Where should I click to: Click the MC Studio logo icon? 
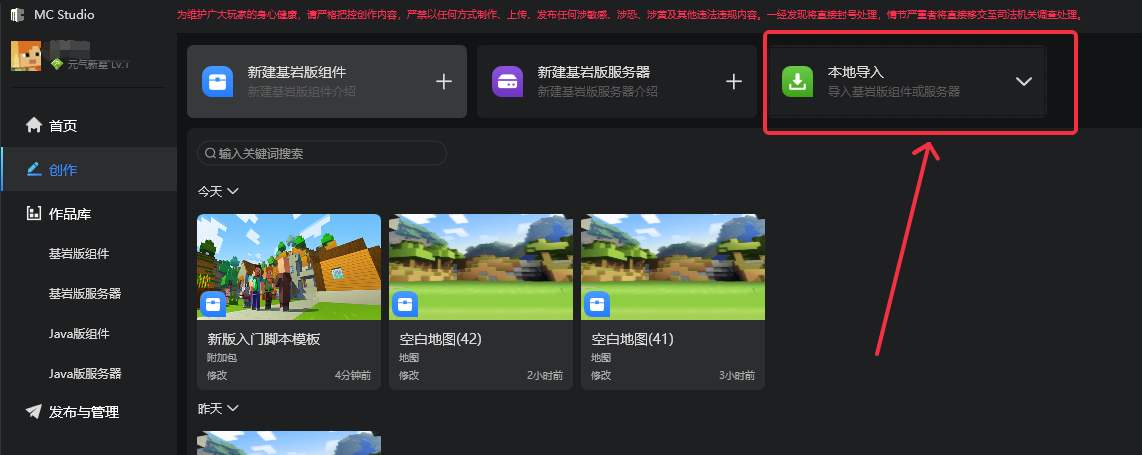pyautogui.click(x=17, y=15)
